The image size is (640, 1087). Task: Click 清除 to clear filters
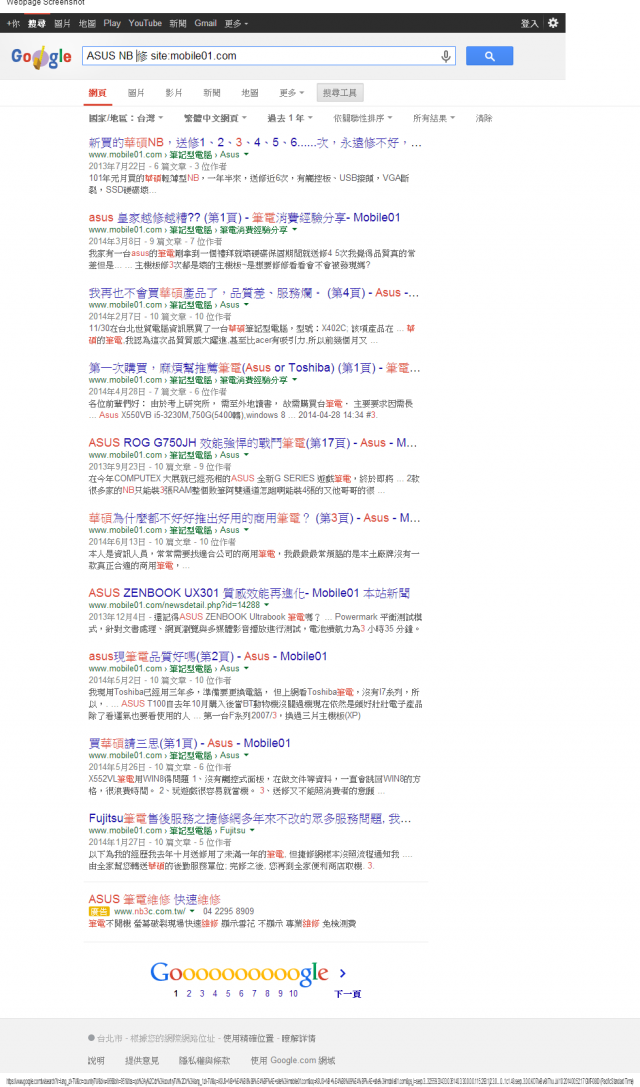tap(484, 118)
